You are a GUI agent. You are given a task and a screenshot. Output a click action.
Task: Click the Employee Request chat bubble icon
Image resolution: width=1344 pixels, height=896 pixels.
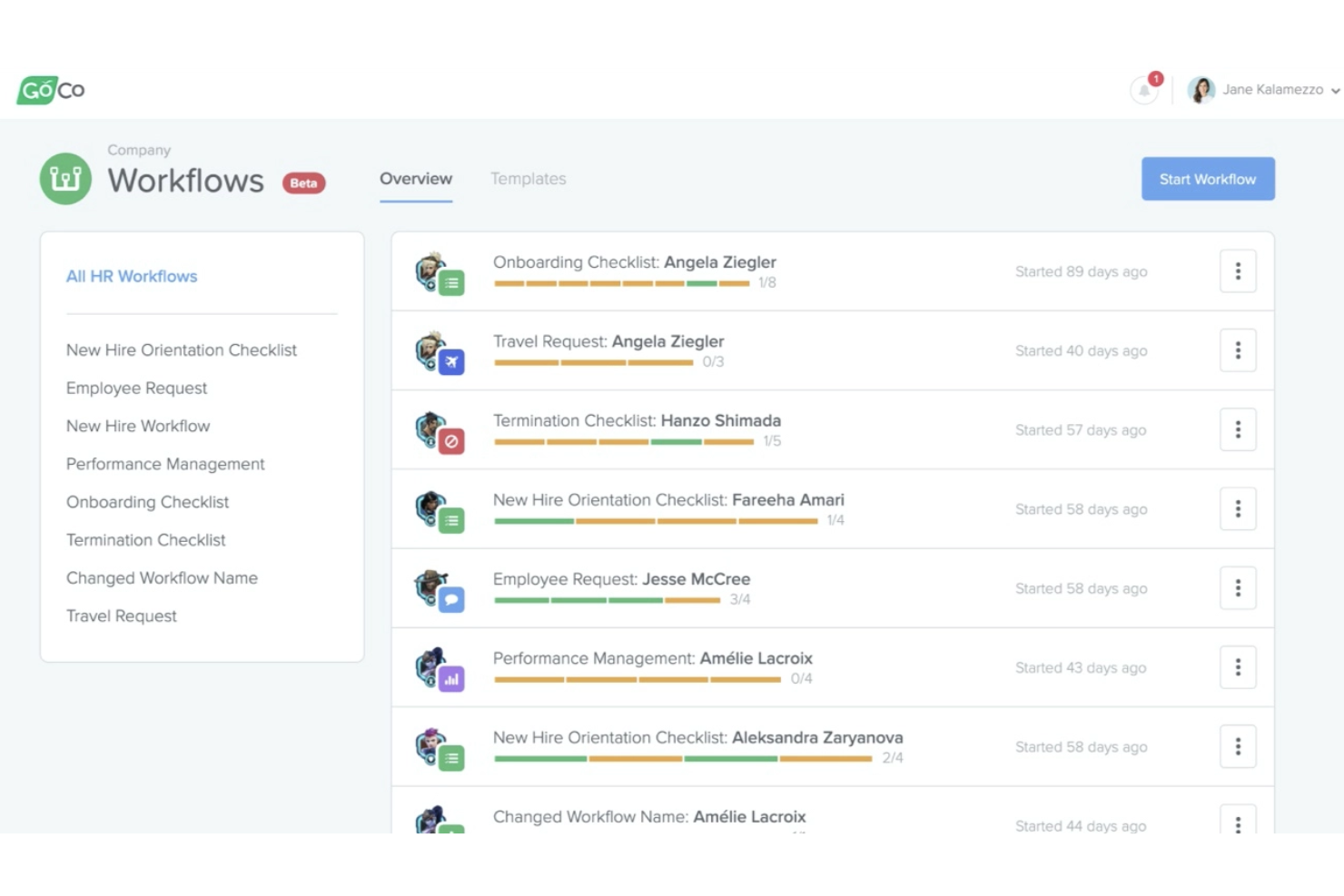451,600
